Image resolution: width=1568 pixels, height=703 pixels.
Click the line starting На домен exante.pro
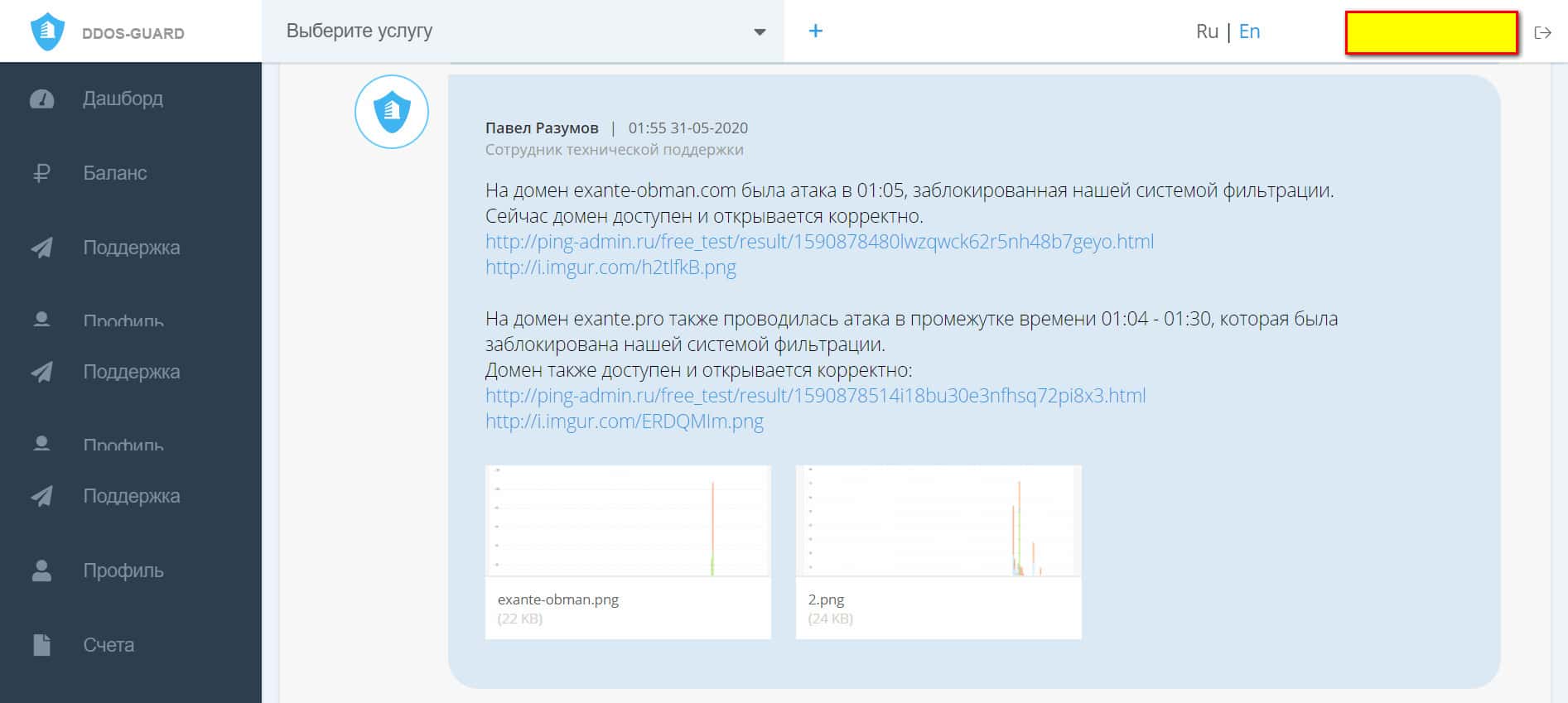click(911, 319)
